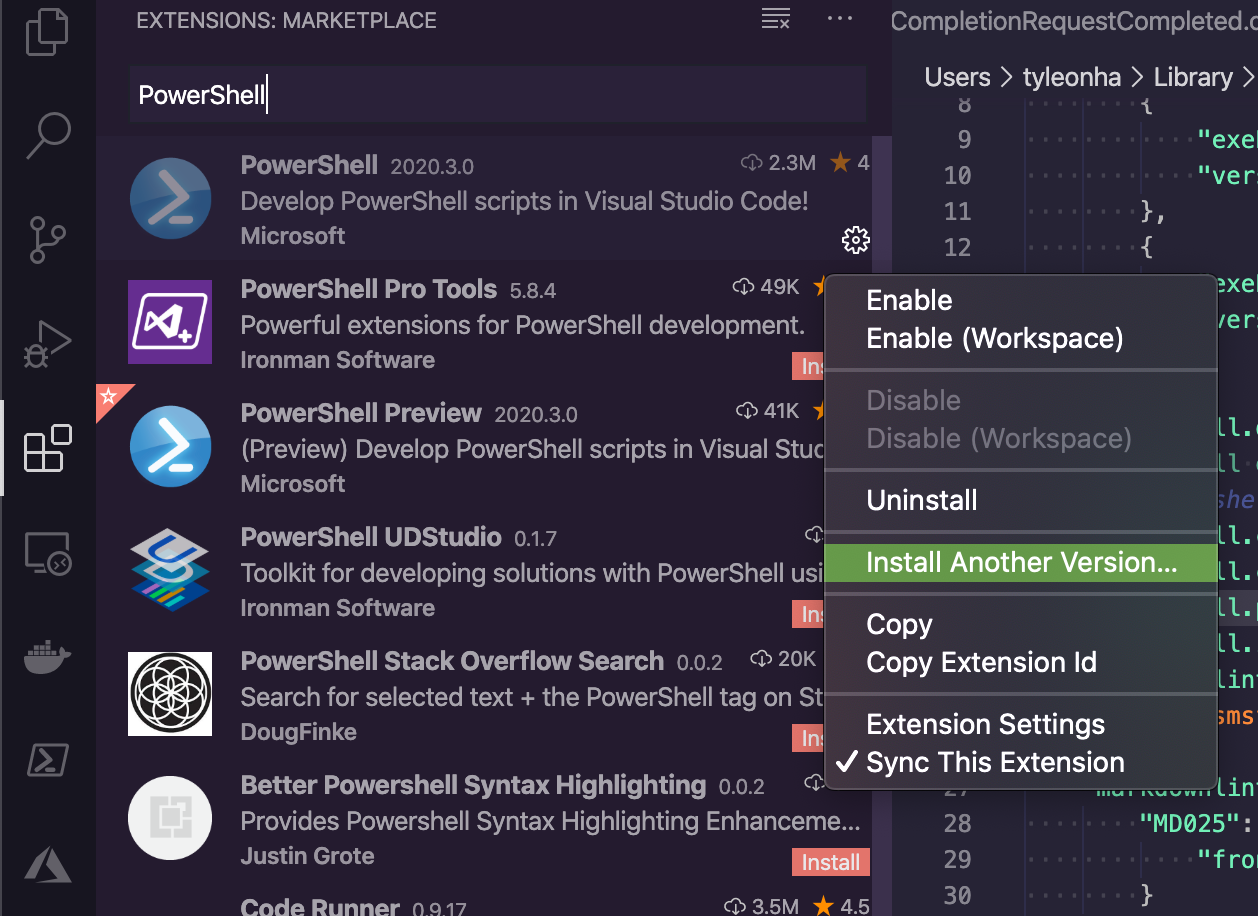Toggle Sync This Extension in context menu
Screen dimensions: 1258x916
[x=1020, y=763]
